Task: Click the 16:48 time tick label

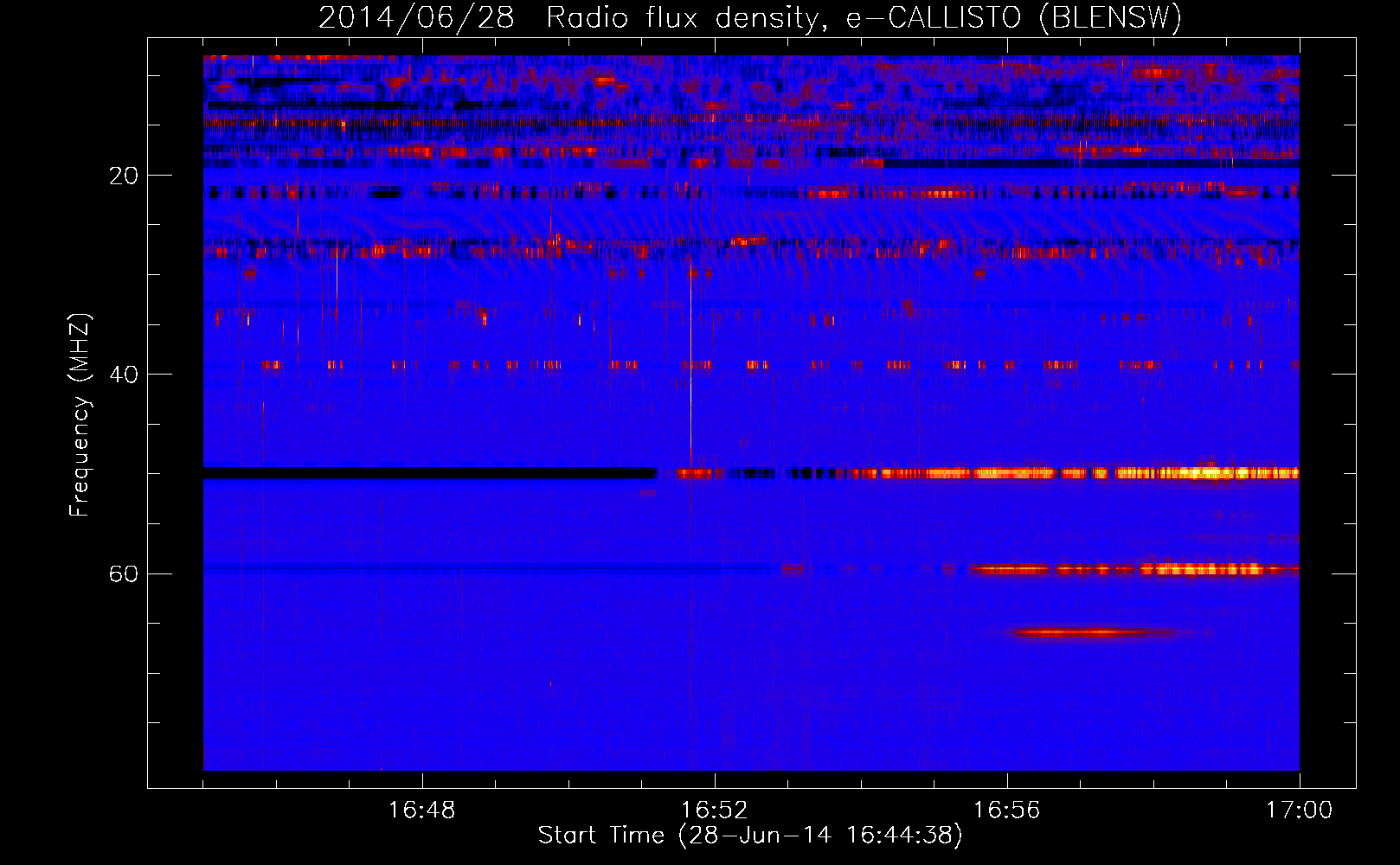Action: point(422,811)
